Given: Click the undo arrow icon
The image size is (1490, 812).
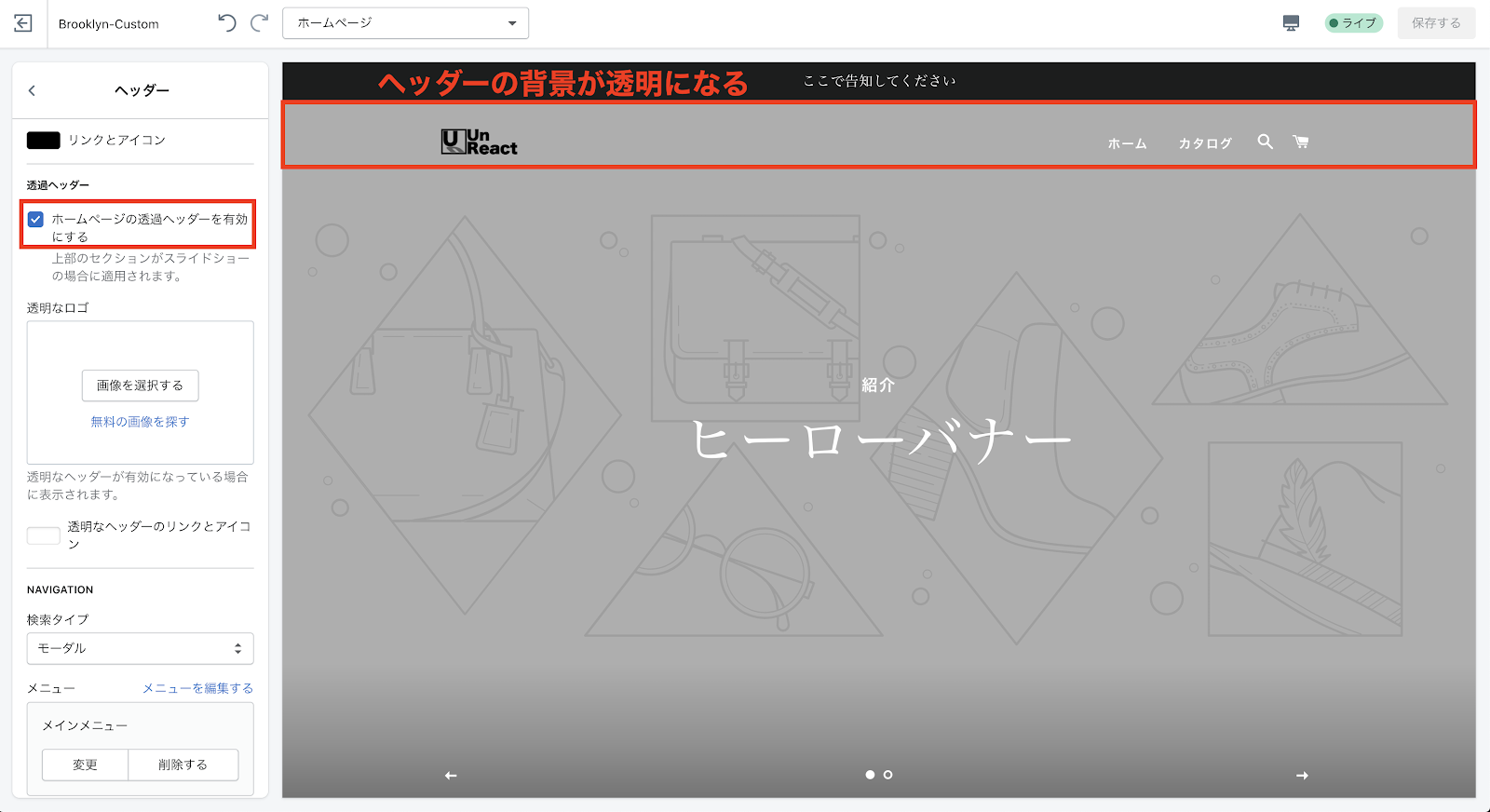Looking at the screenshot, I should point(227,23).
